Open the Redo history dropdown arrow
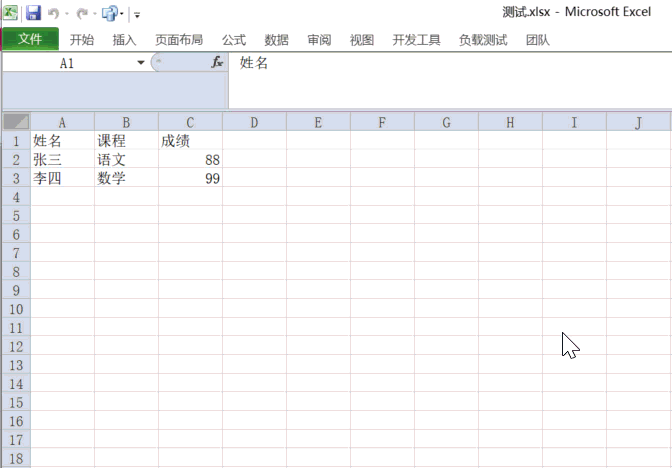 (95, 14)
